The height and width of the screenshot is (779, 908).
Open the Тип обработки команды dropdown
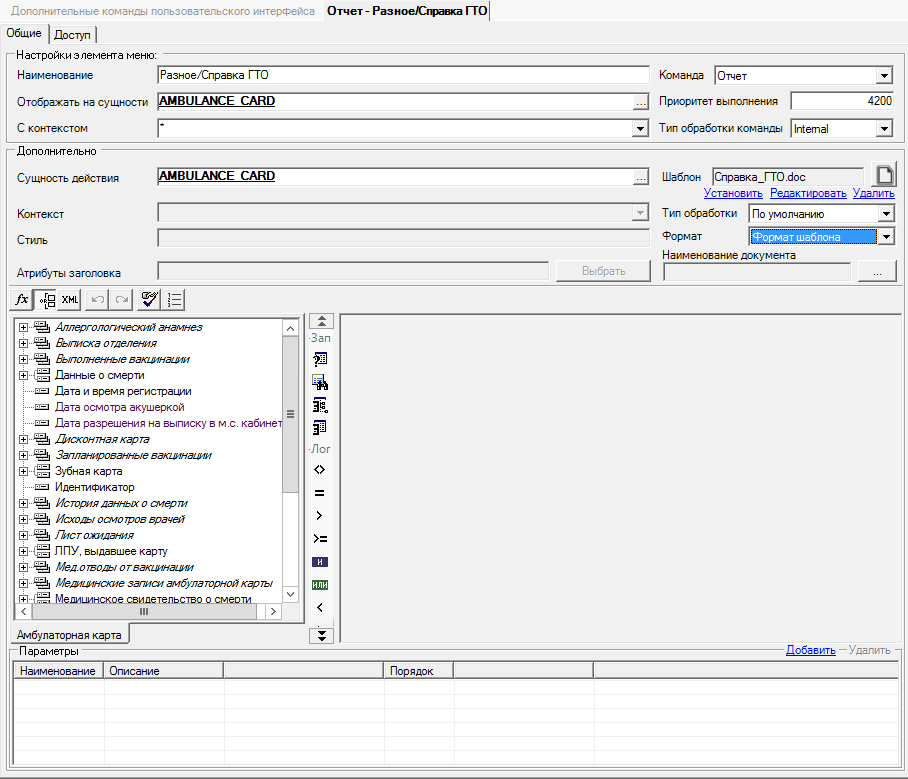[884, 129]
